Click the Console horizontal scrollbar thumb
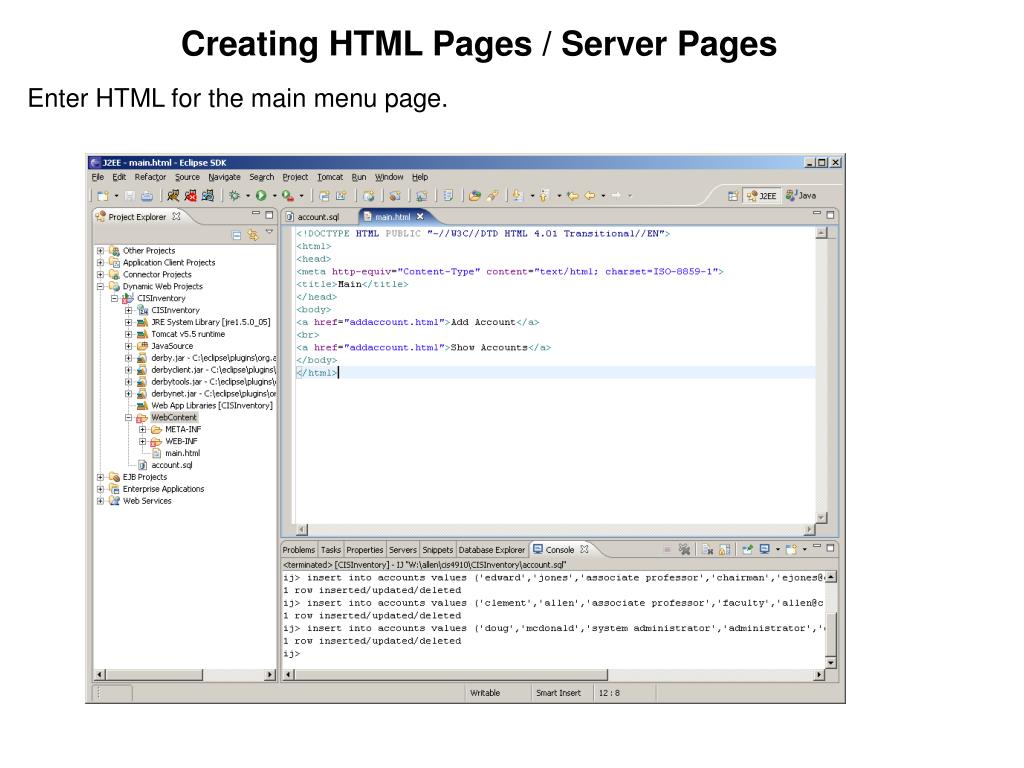 [451, 675]
